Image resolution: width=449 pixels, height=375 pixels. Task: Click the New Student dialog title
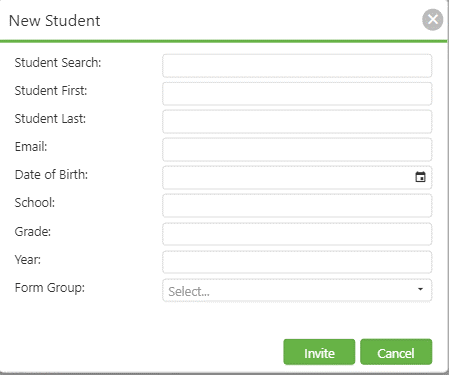coord(54,21)
